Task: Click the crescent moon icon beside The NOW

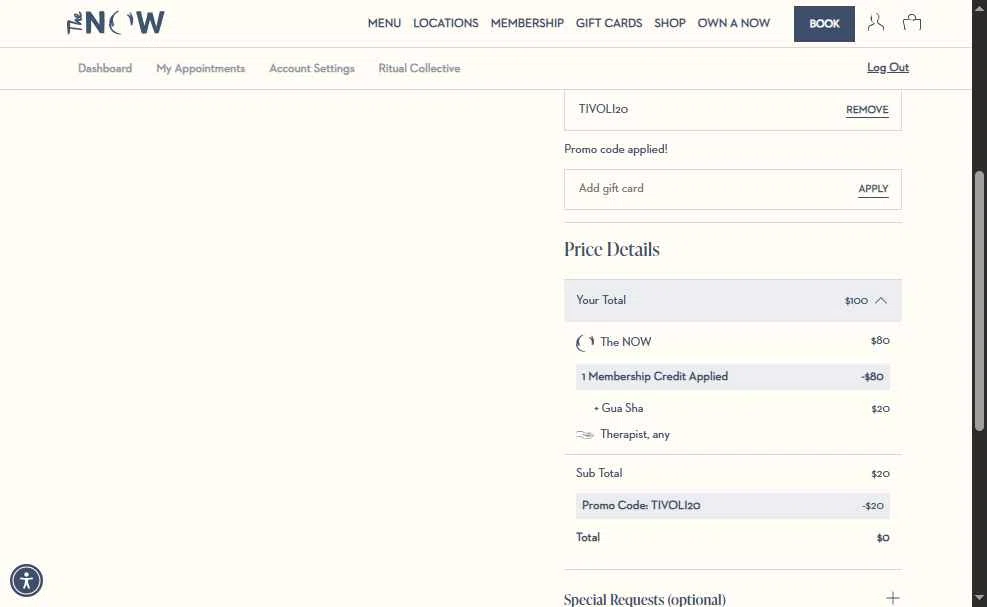Action: pos(585,343)
